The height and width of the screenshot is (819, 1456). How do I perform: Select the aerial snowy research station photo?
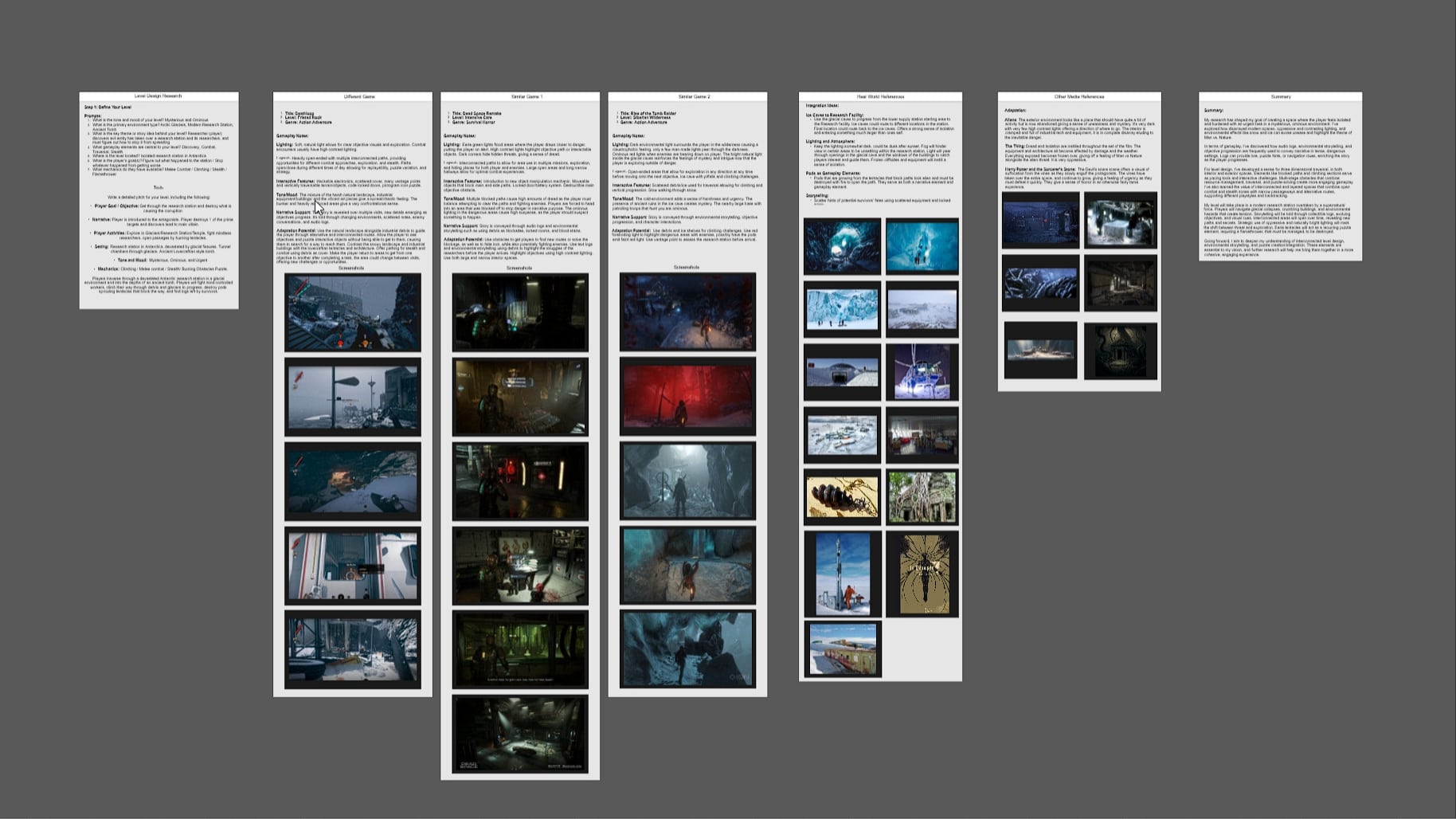coord(842,435)
